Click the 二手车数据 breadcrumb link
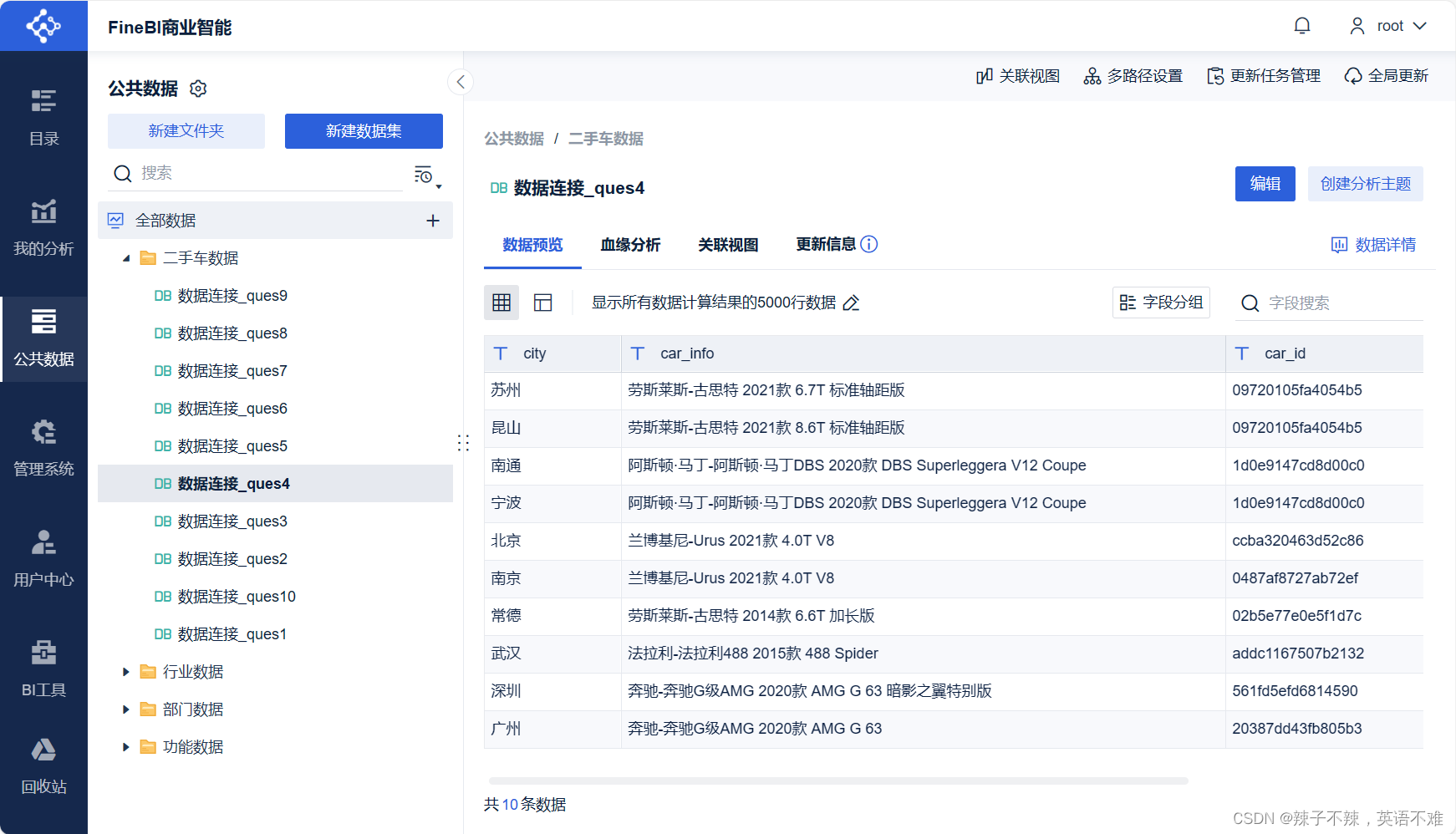Viewport: 1456px width, 834px height. 606,139
